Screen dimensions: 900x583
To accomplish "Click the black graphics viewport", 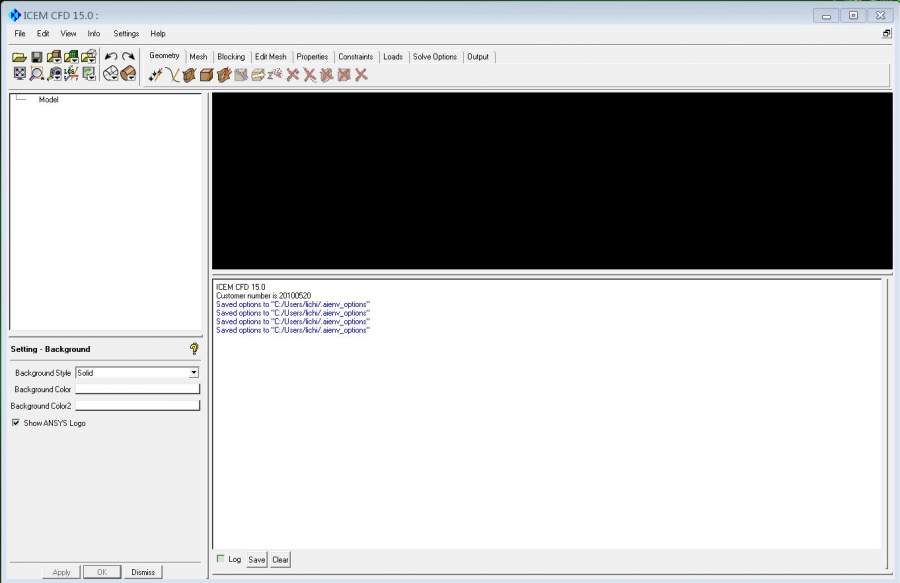I will [552, 181].
